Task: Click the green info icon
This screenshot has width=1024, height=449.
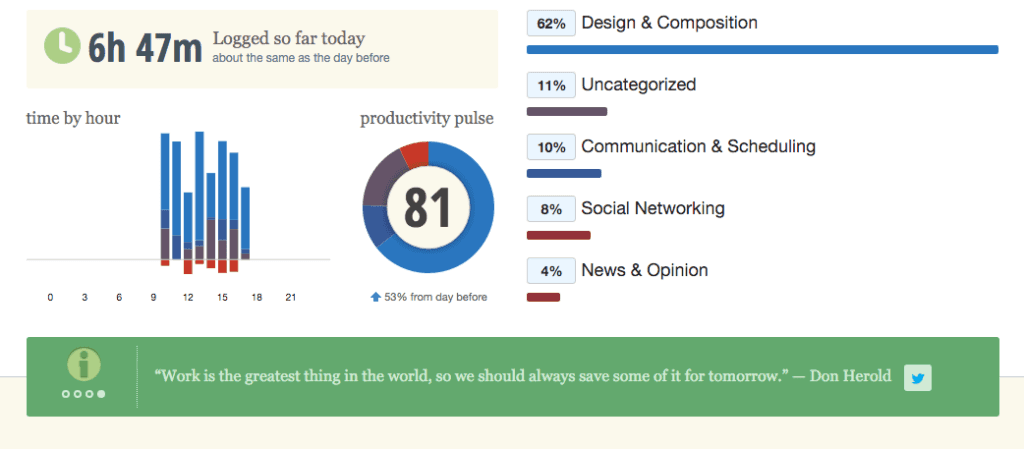Action: coord(82,366)
